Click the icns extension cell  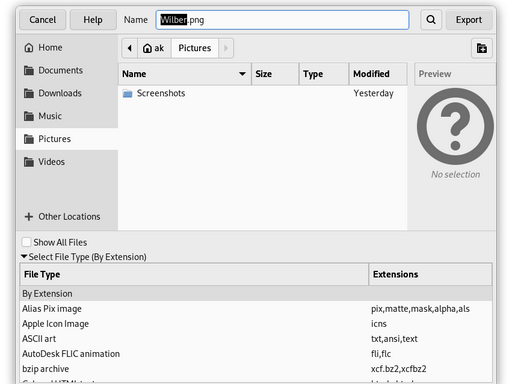pyautogui.click(x=379, y=324)
